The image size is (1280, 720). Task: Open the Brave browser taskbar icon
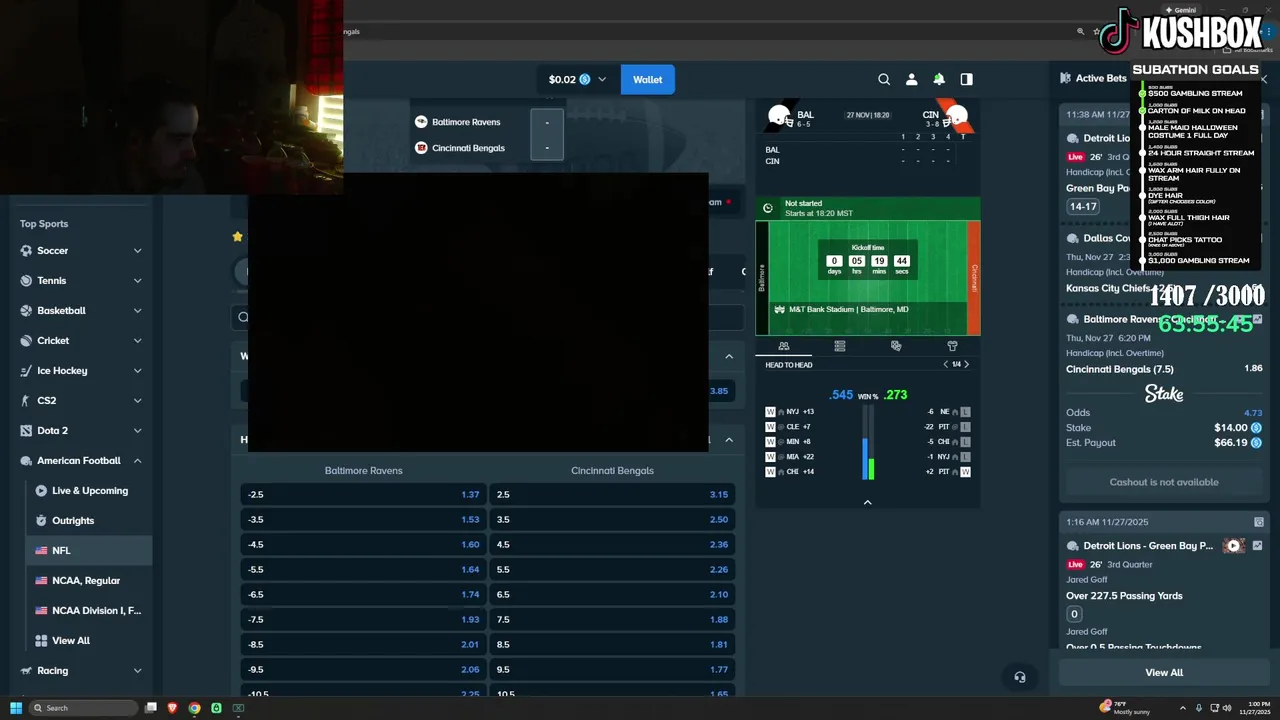click(172, 708)
